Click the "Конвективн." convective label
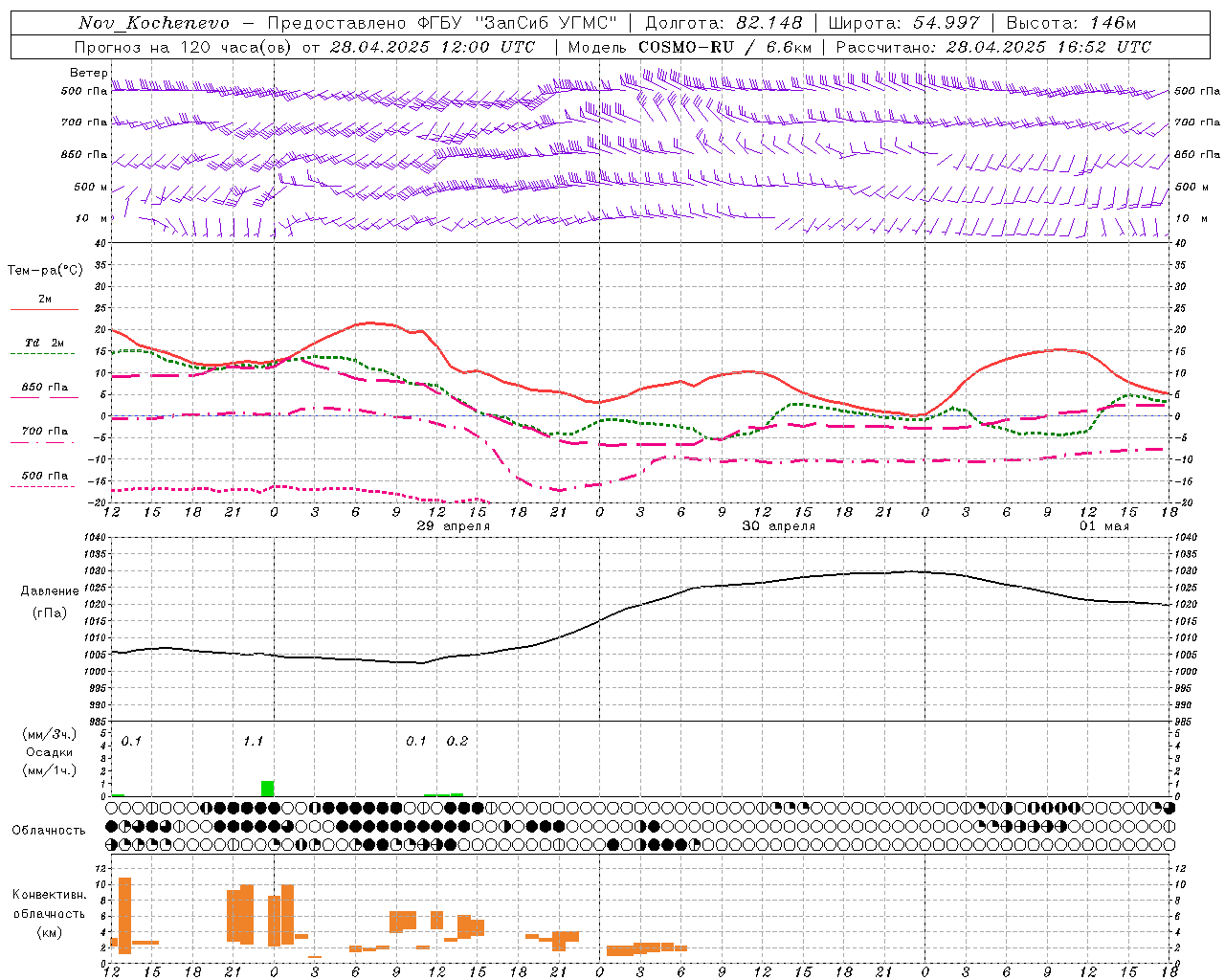The image size is (1225, 980). tap(50, 895)
